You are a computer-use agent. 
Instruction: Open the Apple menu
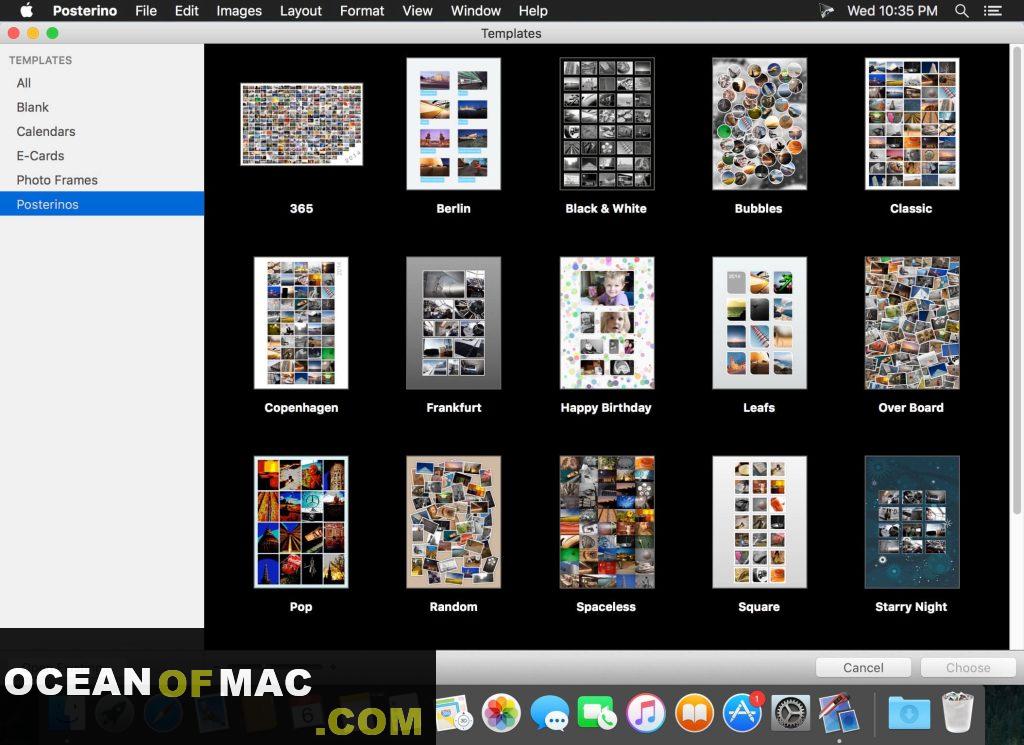26,10
